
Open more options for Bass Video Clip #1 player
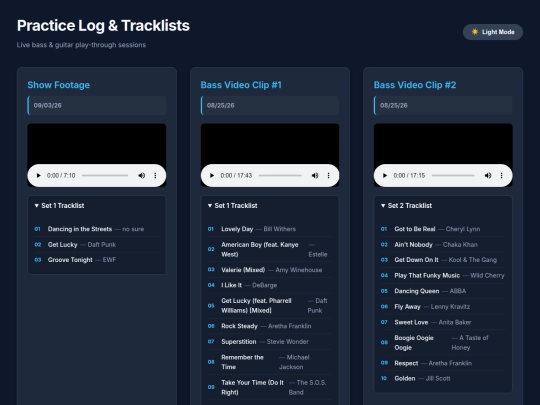tap(329, 176)
